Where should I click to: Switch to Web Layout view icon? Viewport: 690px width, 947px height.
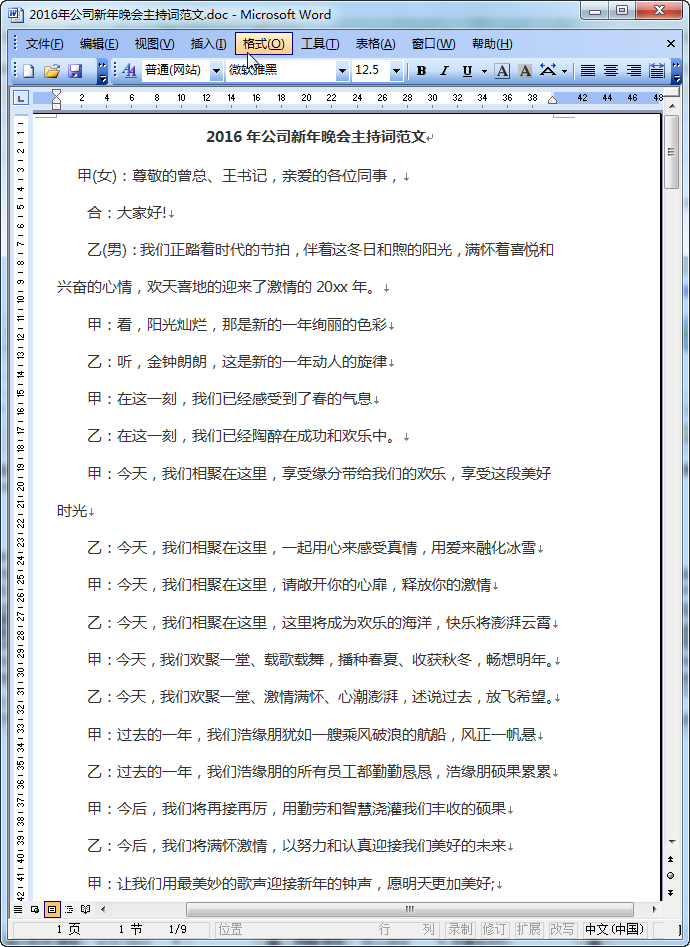click(35, 909)
